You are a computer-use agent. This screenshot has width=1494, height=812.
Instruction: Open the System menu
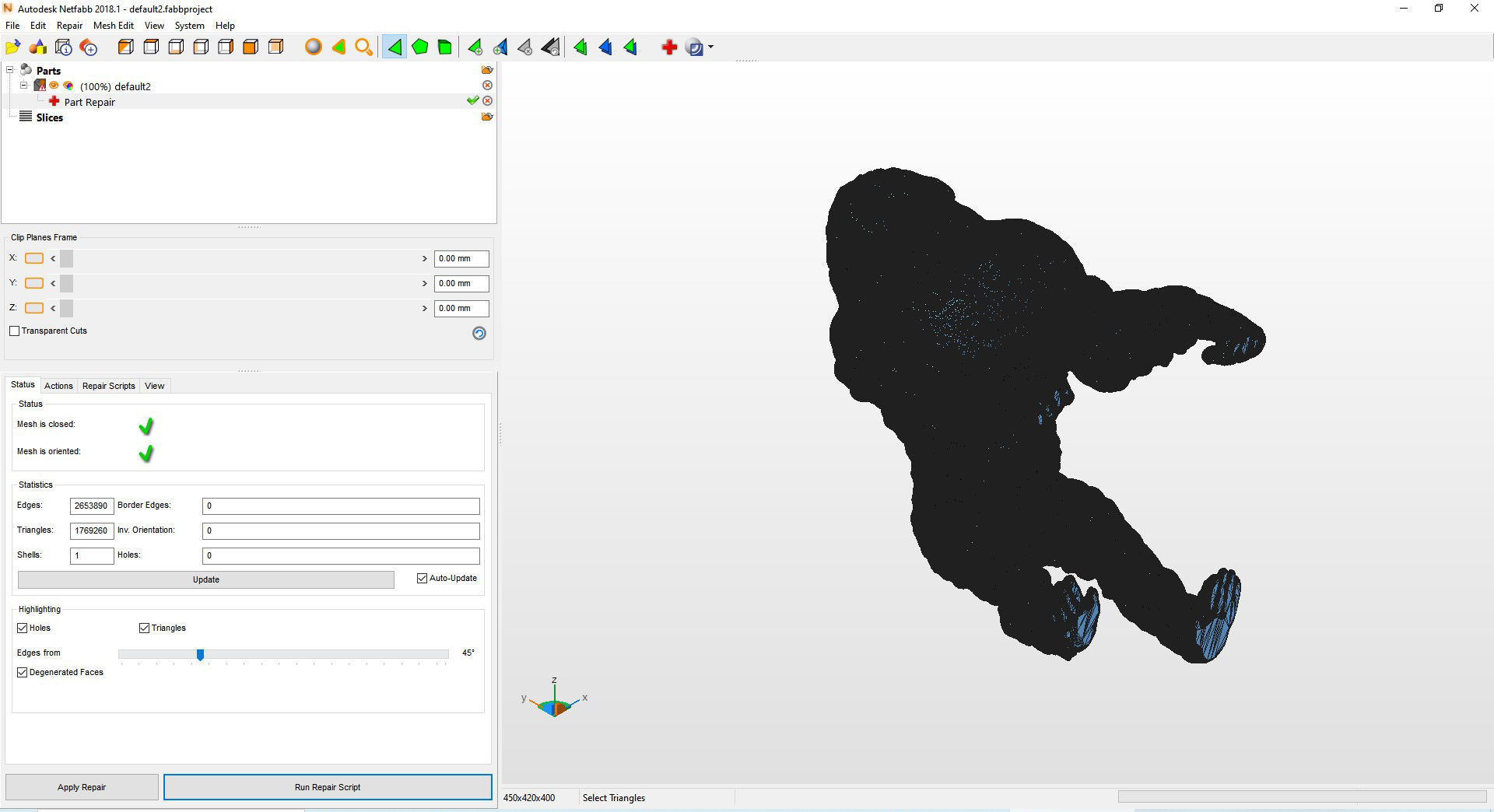point(190,26)
